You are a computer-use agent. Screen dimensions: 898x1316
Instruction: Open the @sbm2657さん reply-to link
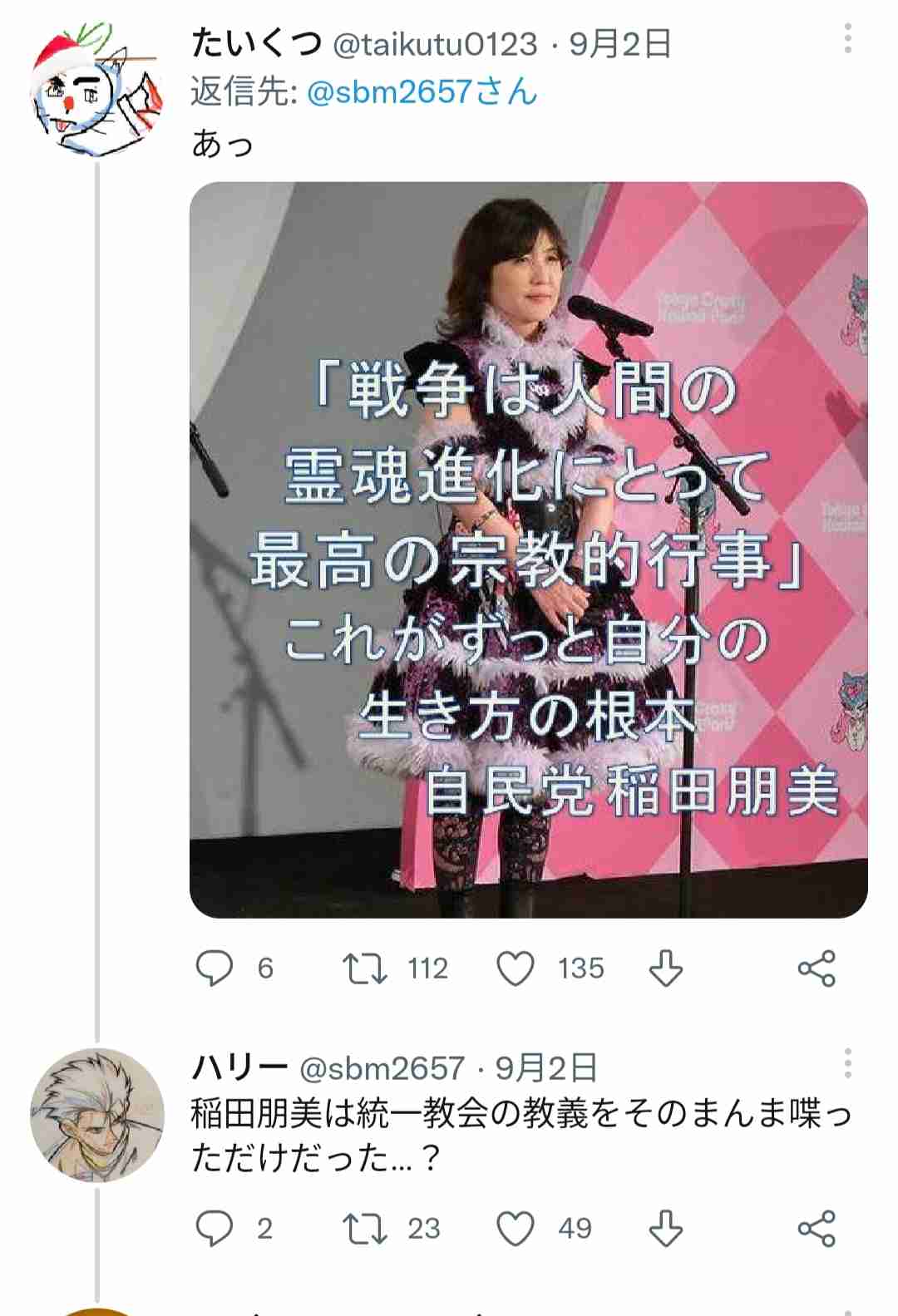422,91
